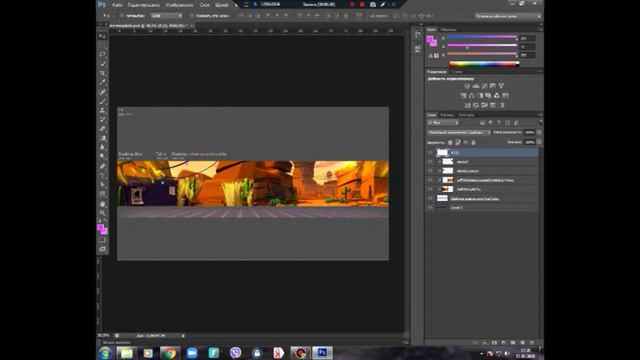Select the Pen tool
The width and height of the screenshot is (640, 360).
coord(102,166)
